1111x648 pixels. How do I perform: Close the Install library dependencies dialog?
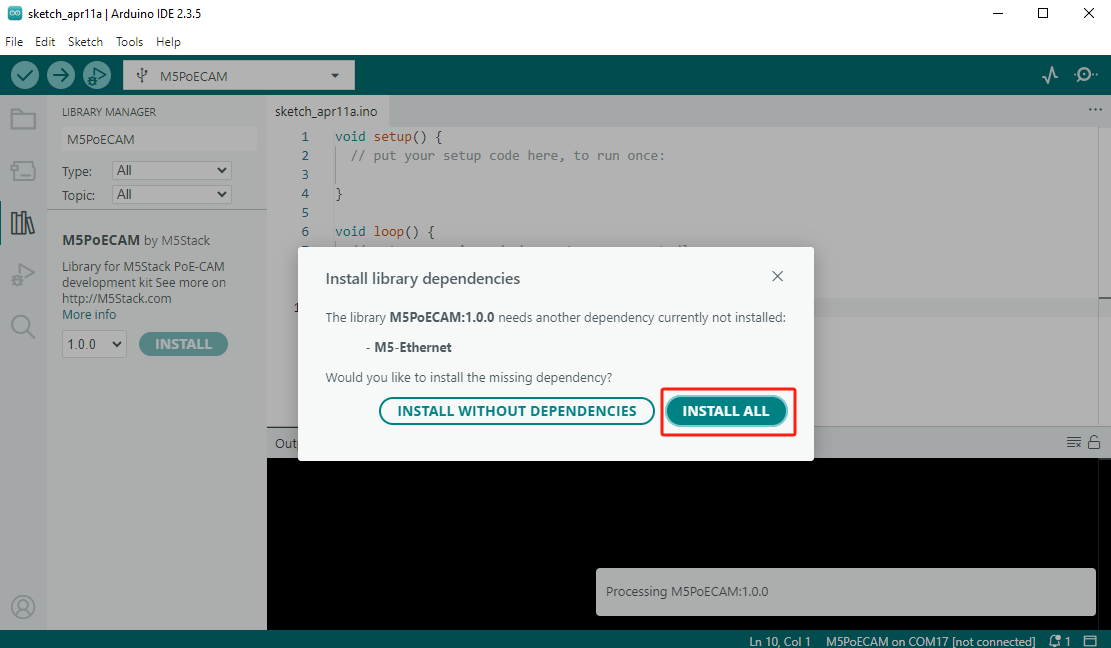pyautogui.click(x=777, y=276)
